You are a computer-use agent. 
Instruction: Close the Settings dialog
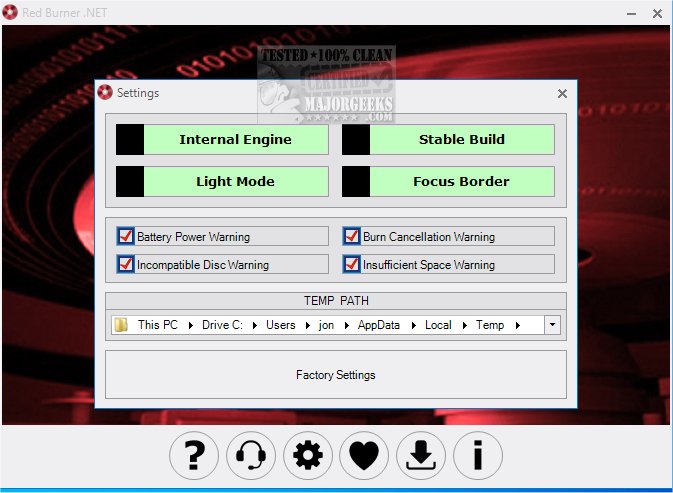562,93
